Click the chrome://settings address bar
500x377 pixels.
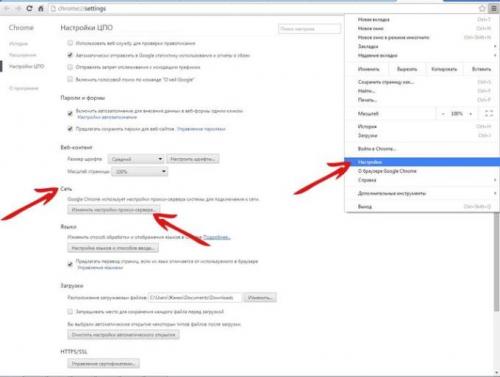(263, 9)
